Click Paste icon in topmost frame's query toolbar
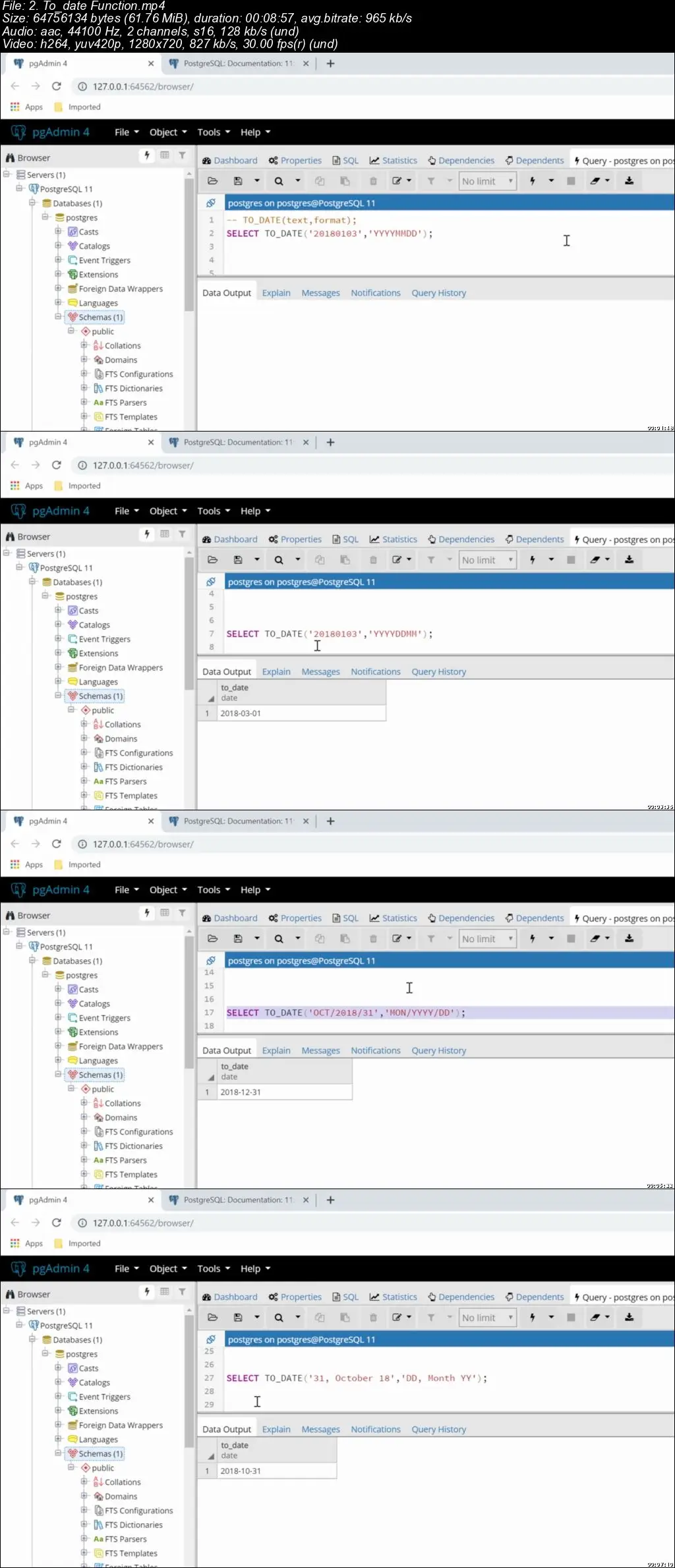Viewport: 675px width, 1568px height. [x=345, y=181]
